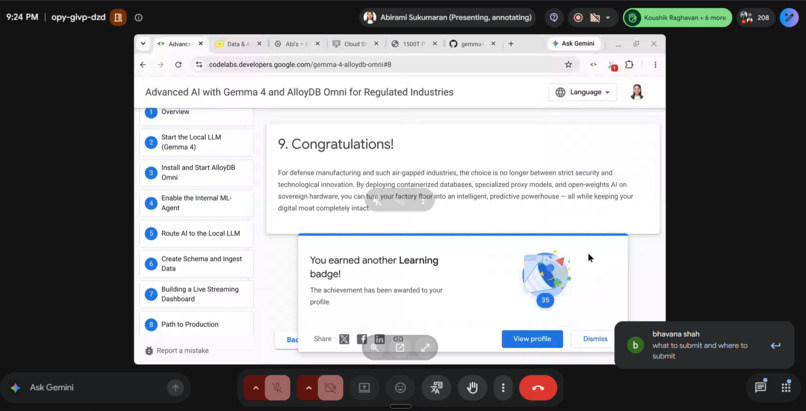Unmute the microphone in Meet controls
The height and width of the screenshot is (411, 806).
click(278, 388)
